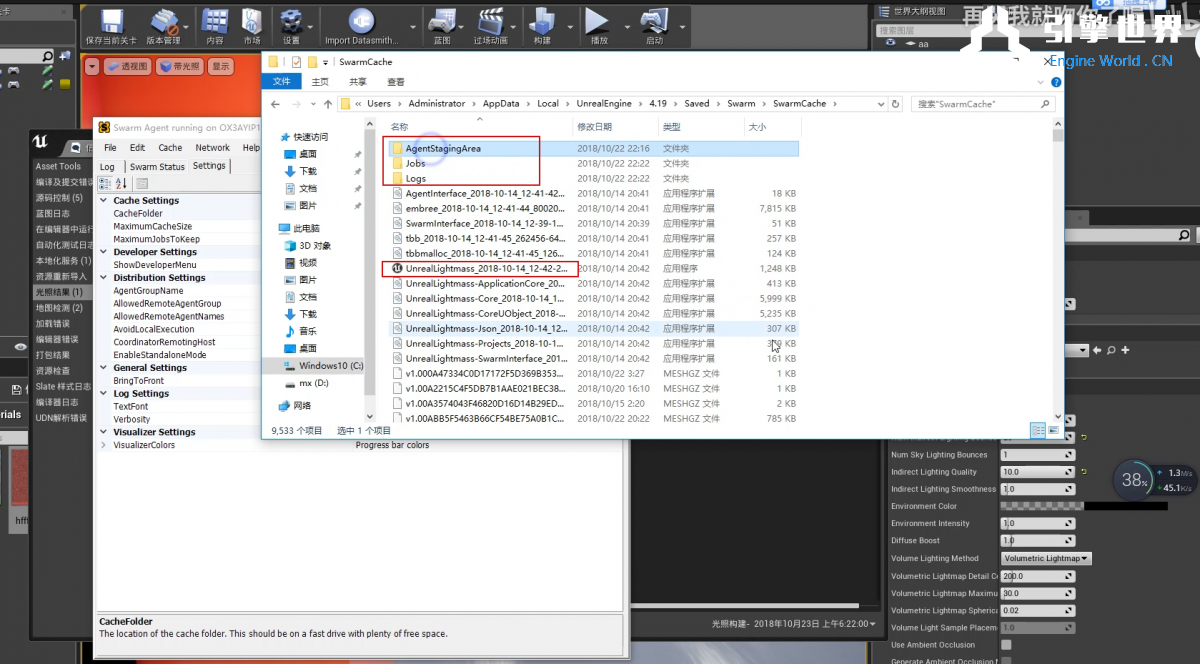Toggle Perspective (透视图) viewport button
Image resolution: width=1200 pixels, height=664 pixels.
[127, 67]
